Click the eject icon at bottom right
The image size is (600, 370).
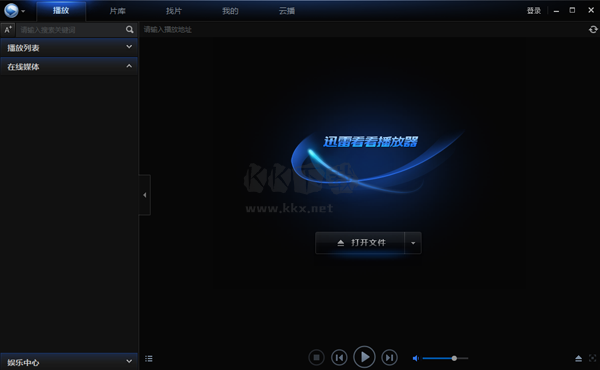tap(579, 359)
